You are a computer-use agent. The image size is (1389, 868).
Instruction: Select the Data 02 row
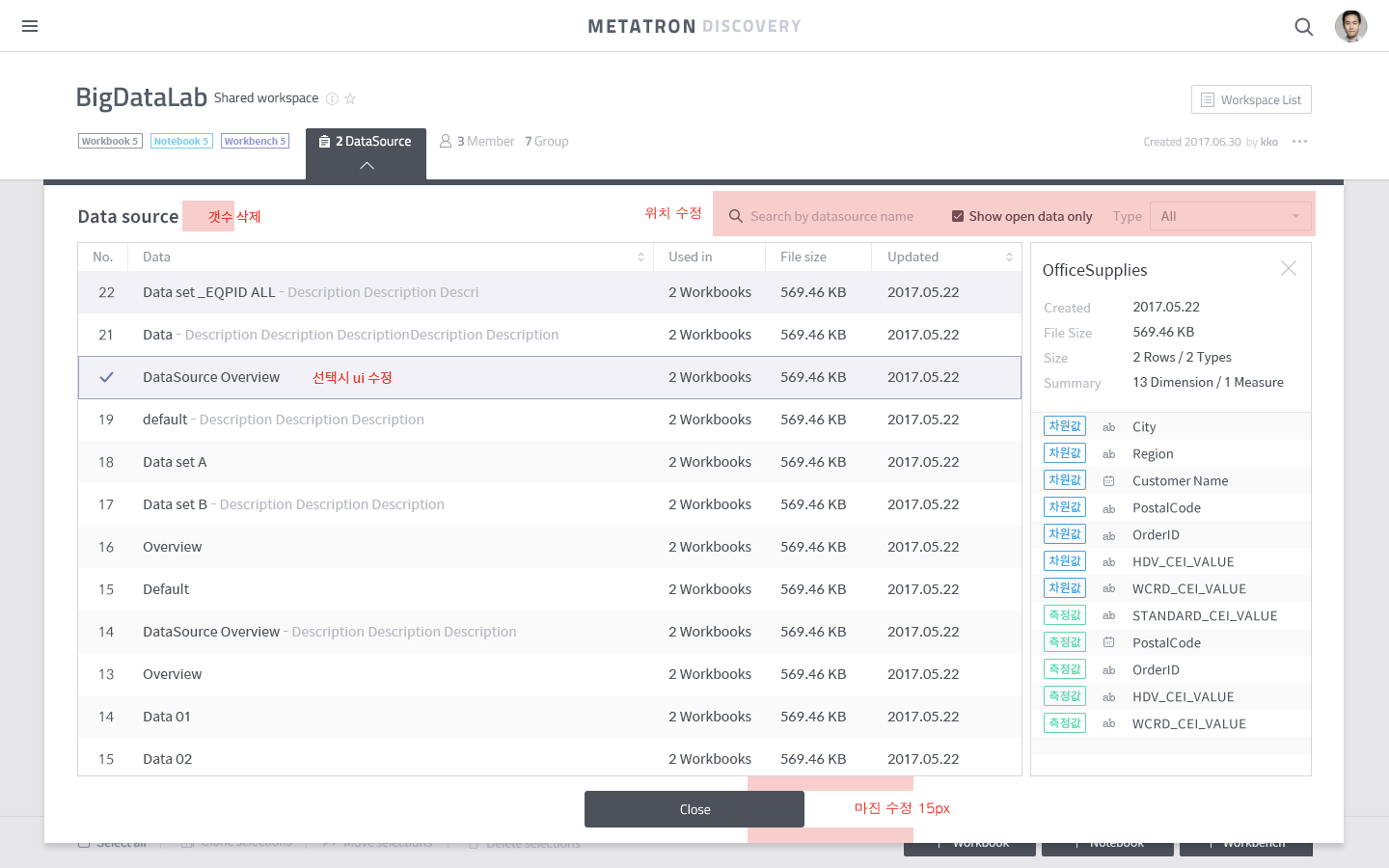(550, 758)
